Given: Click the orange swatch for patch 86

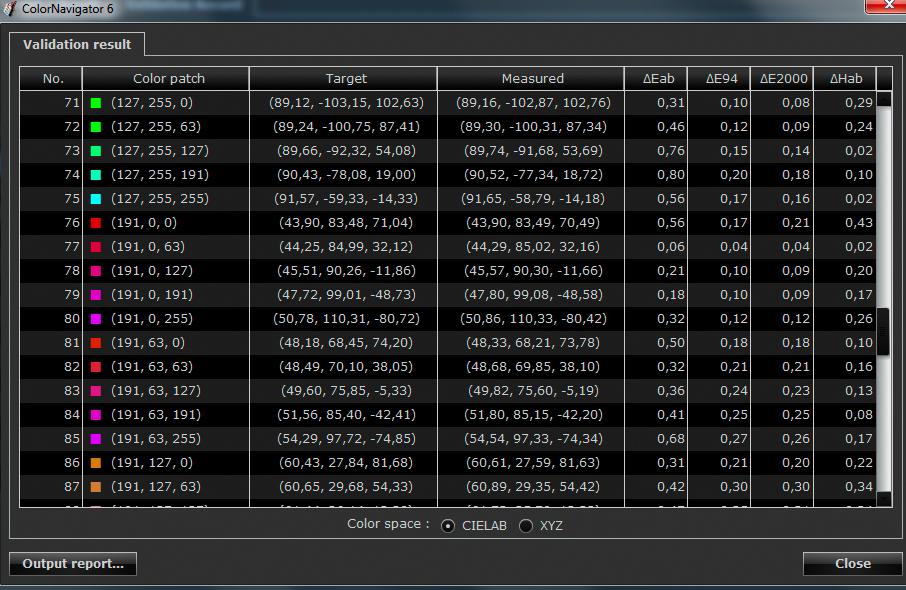Looking at the screenshot, I should [x=96, y=463].
